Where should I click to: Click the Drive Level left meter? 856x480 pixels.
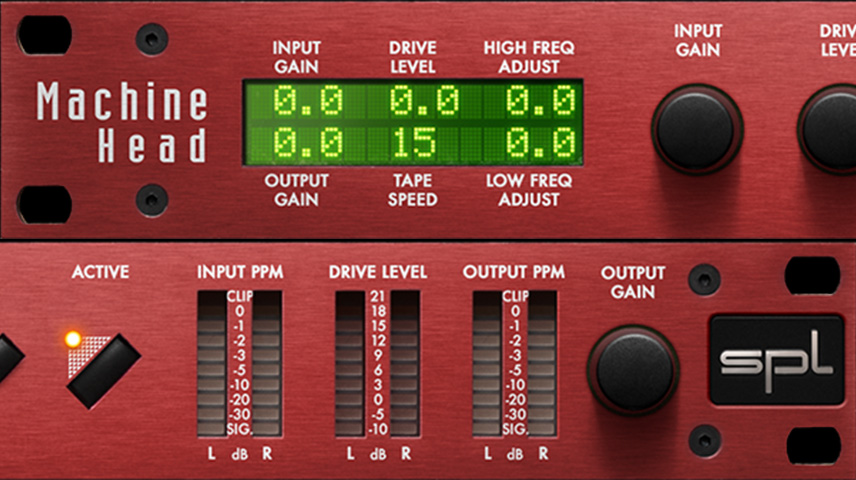(x=350, y=364)
